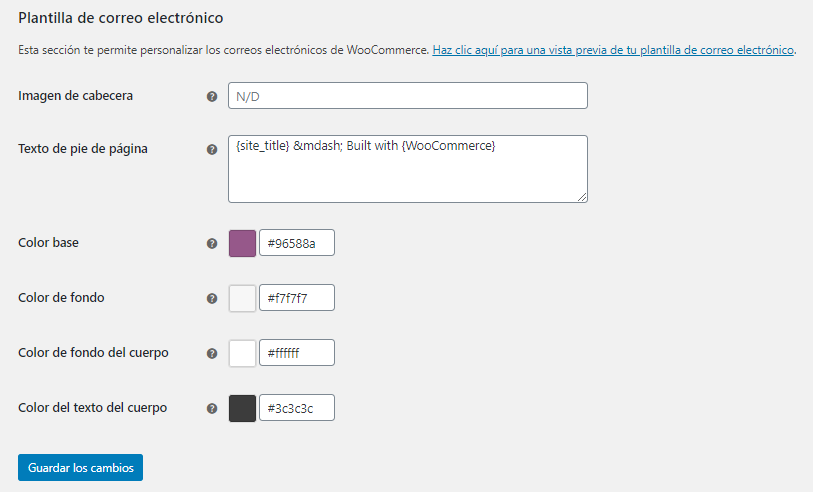Open the email template preview link

[613, 50]
